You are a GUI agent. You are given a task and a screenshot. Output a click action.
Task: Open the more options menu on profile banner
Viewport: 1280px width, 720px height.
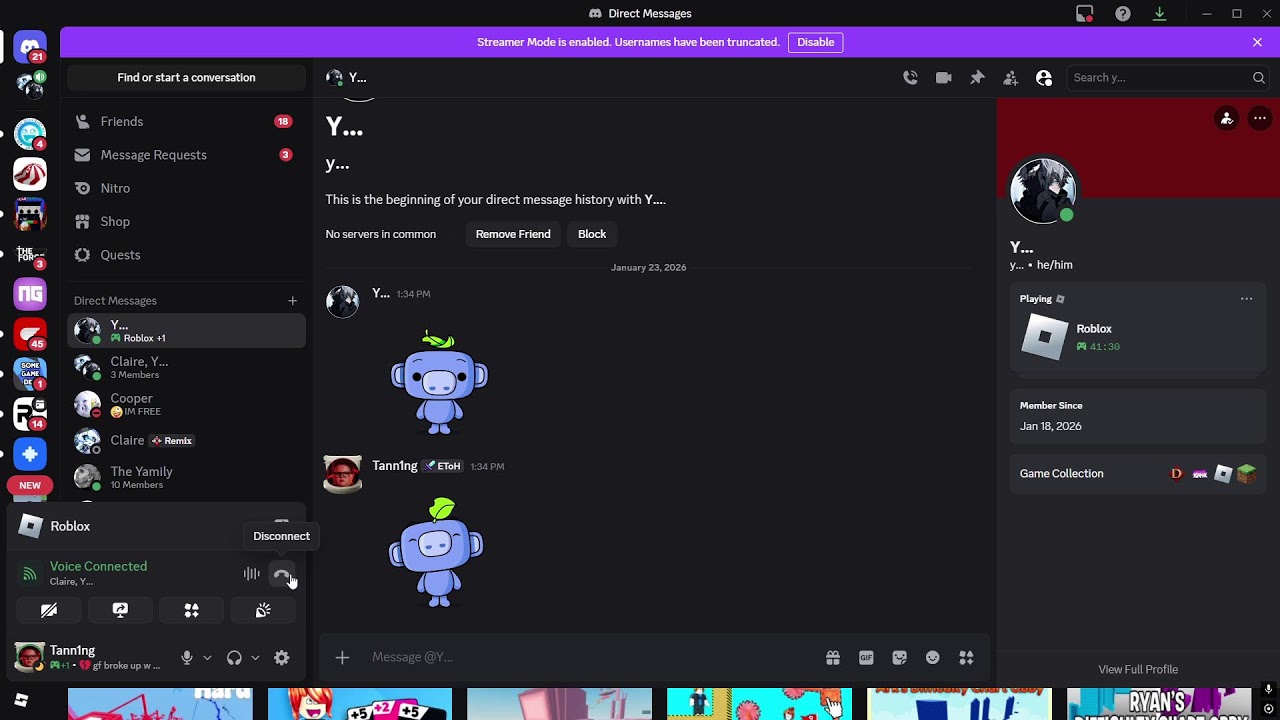1260,118
